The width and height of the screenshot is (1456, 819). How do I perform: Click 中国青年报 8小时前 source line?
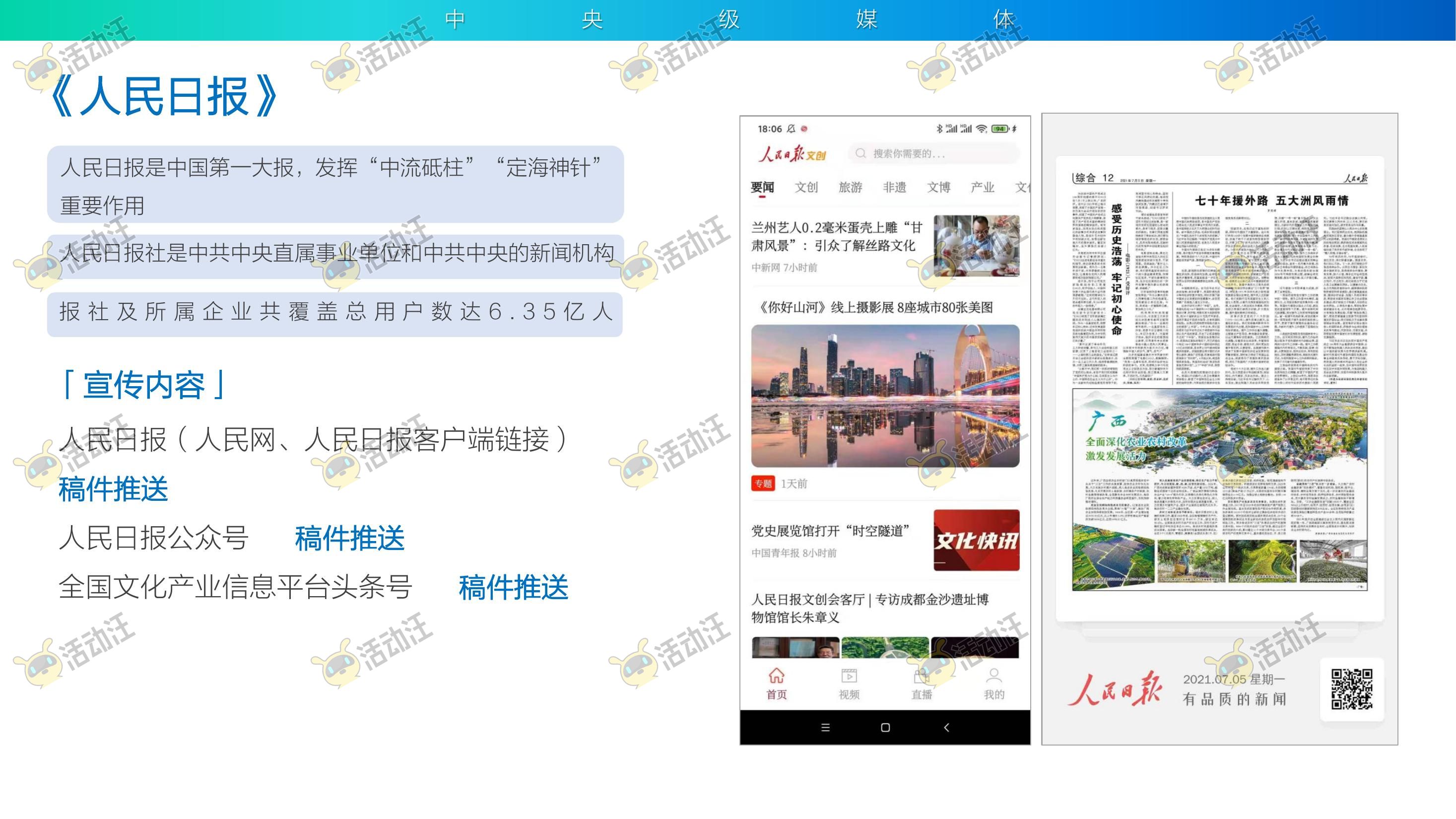(794, 553)
